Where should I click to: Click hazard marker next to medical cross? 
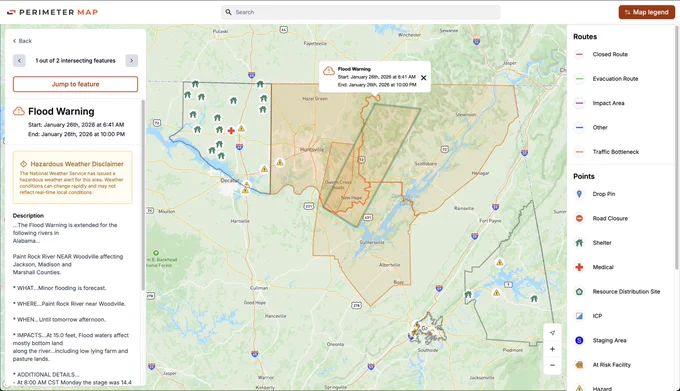[242, 128]
